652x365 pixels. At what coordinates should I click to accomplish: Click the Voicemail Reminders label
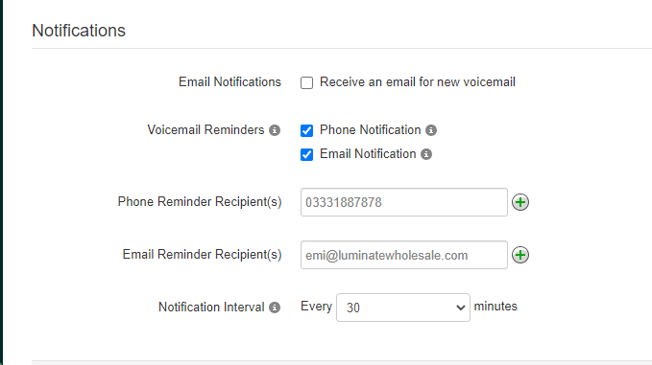pyautogui.click(x=205, y=130)
